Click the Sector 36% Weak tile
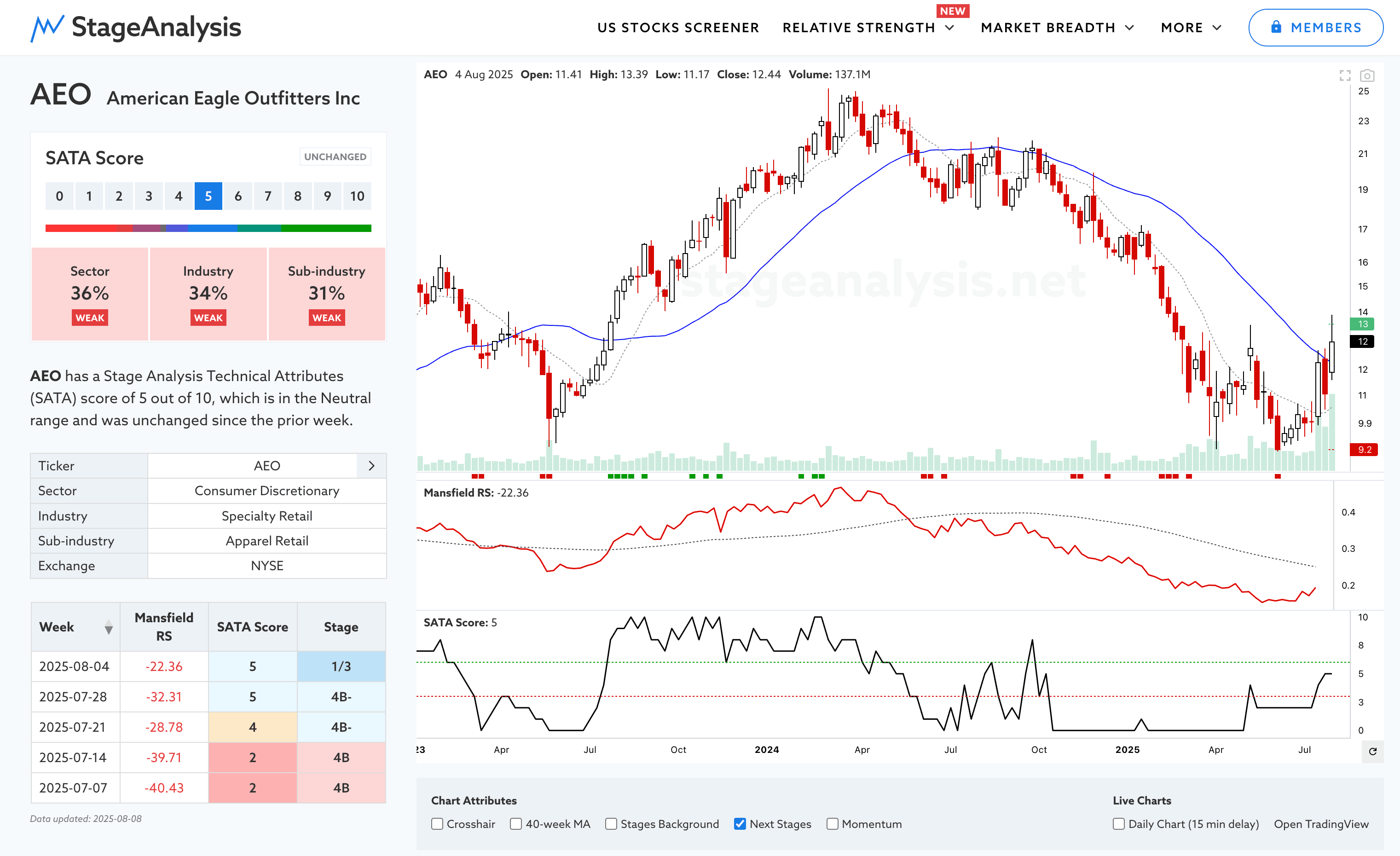Screen dimensions: 1400x856 pyautogui.click(x=90, y=294)
